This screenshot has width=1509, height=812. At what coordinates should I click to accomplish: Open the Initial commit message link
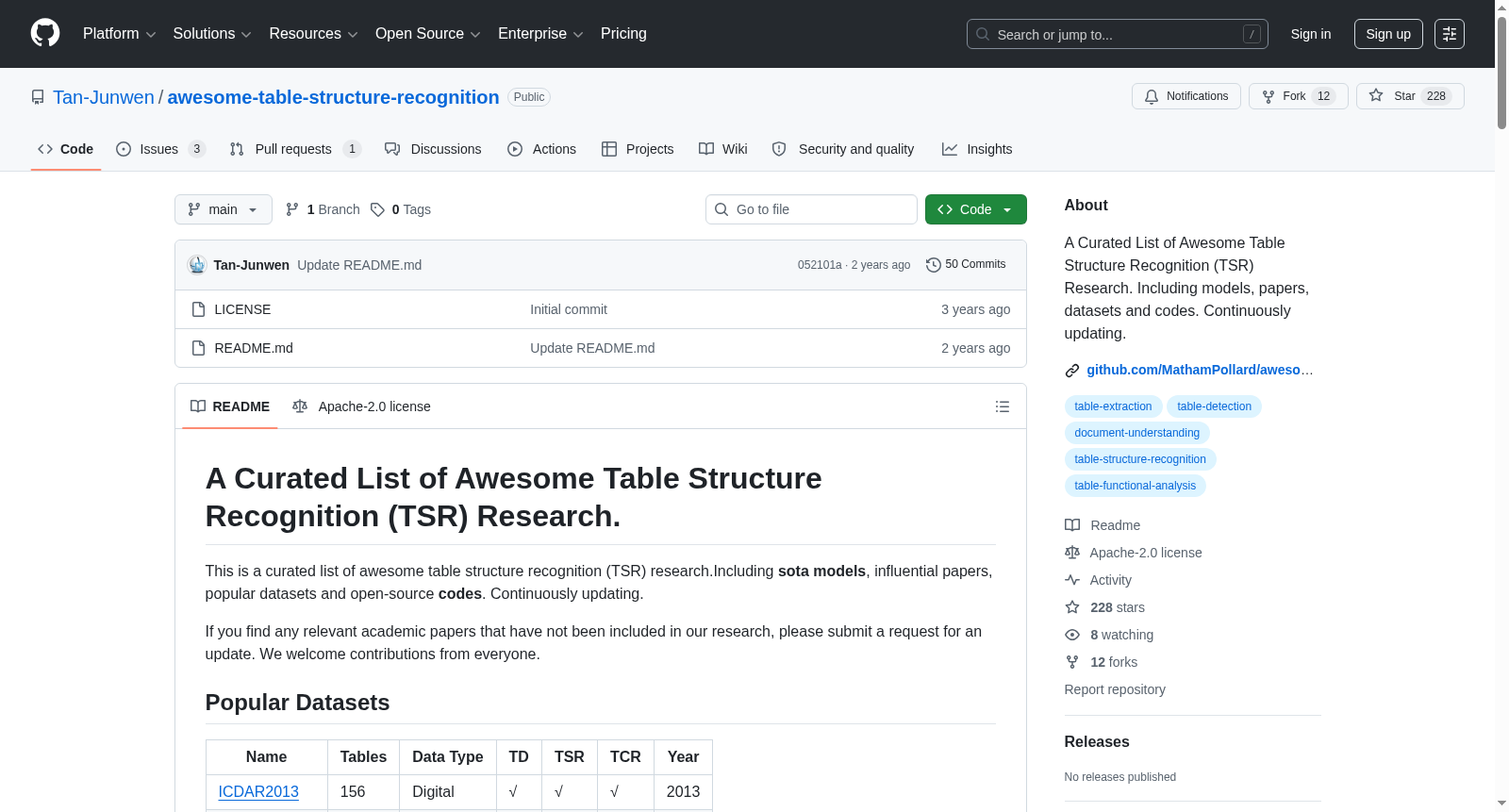569,309
